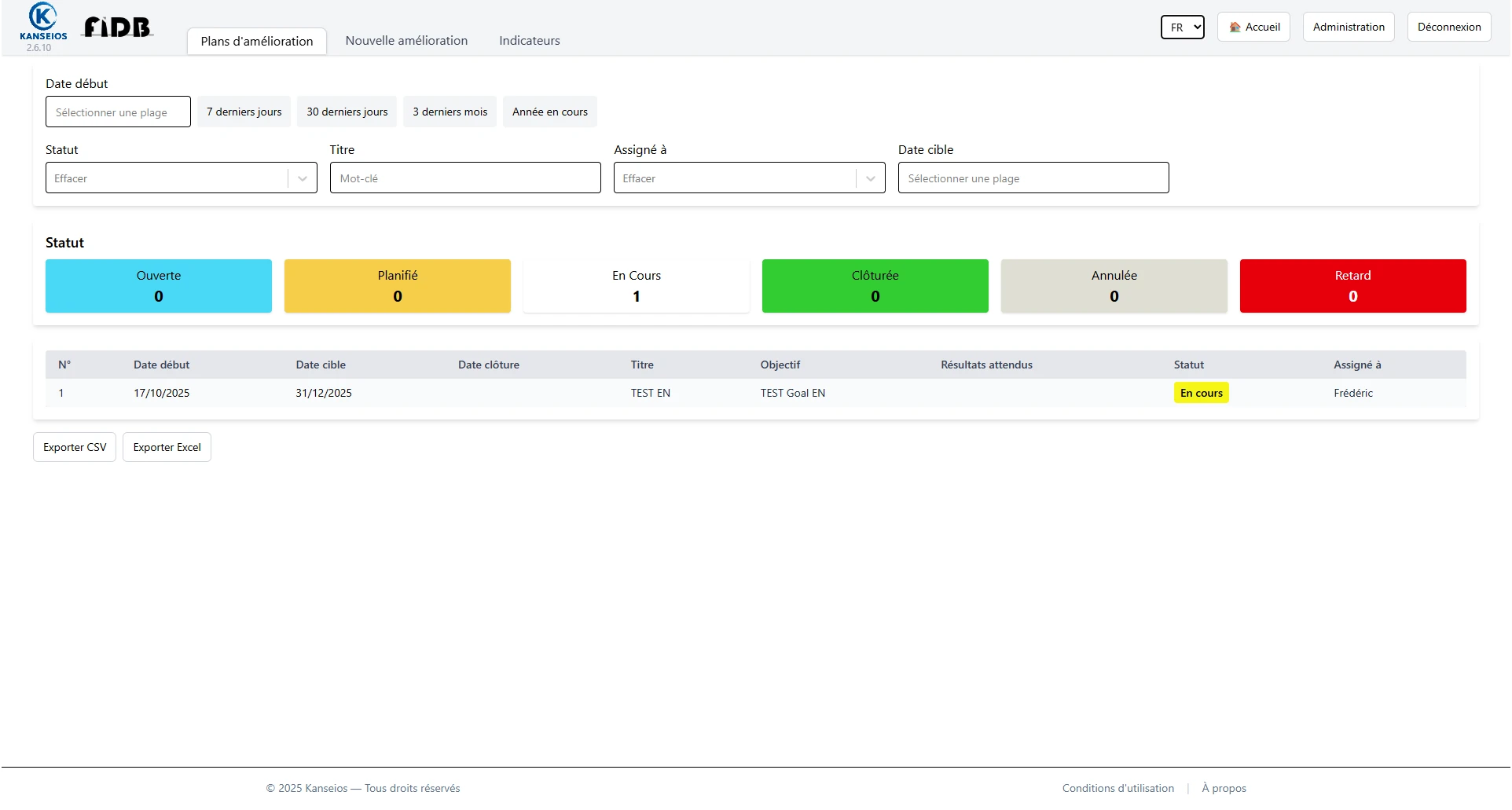This screenshot has width=1512, height=810.
Task: Open the Date cible range picker
Action: pos(1033,178)
